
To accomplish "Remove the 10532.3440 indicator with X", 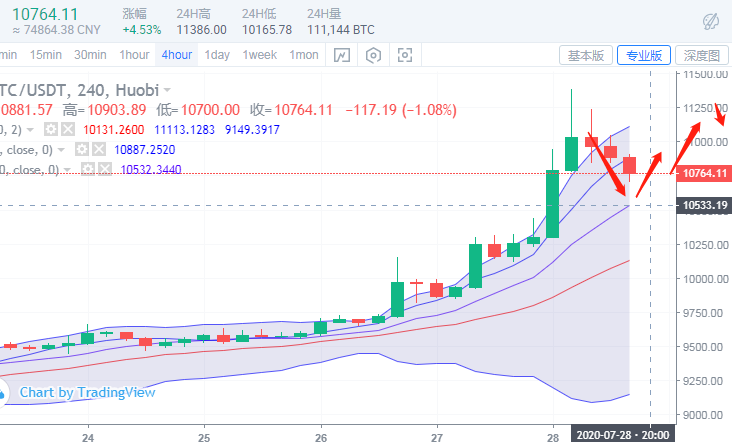I will [x=105, y=169].
